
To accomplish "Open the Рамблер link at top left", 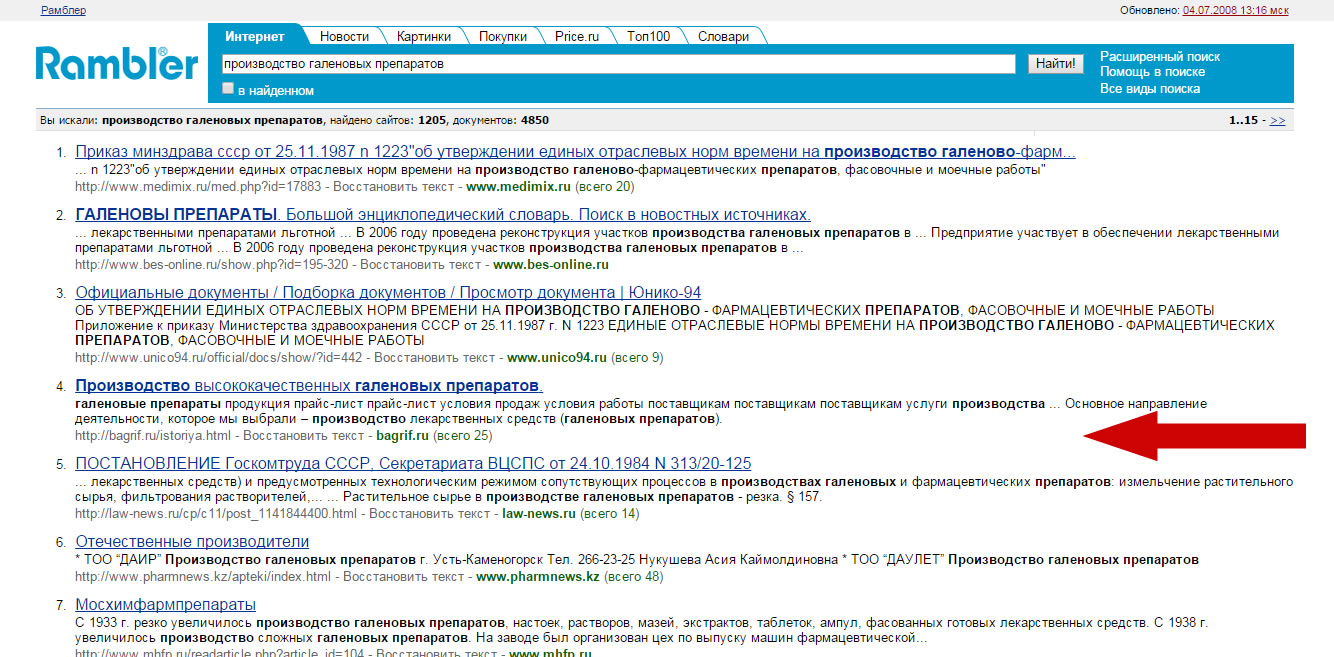I will (63, 10).
